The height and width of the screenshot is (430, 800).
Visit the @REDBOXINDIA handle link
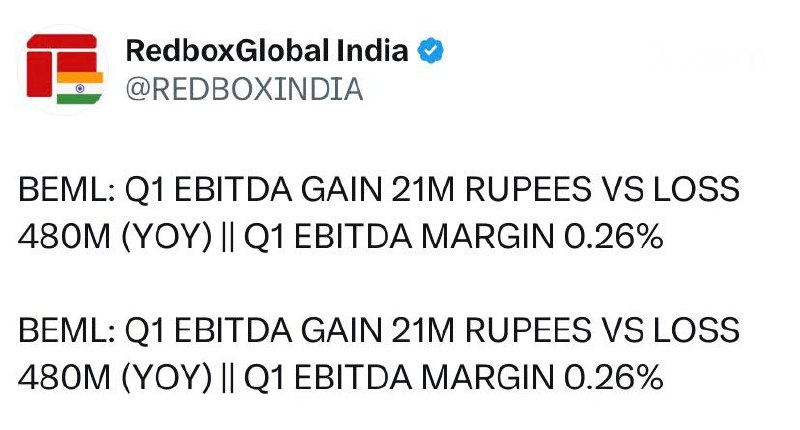[x=244, y=89]
